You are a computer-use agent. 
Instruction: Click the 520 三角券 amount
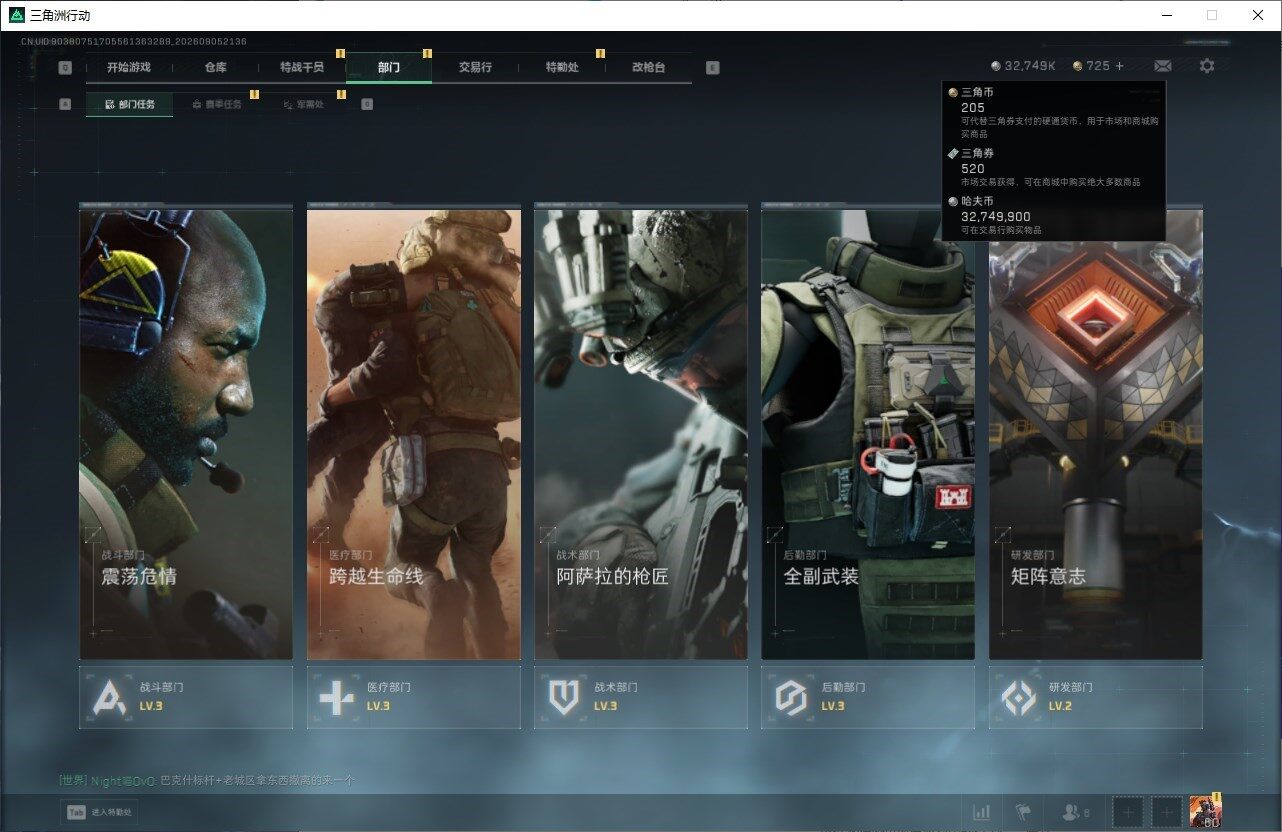[x=973, y=169]
